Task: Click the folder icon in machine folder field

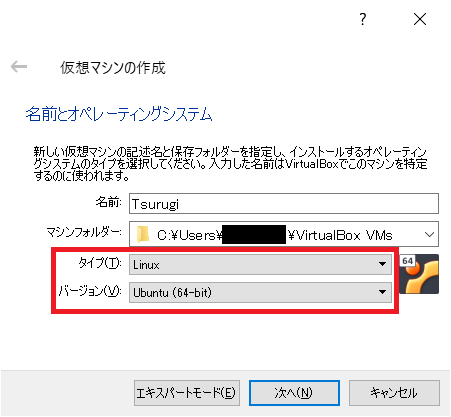Action: [x=143, y=234]
